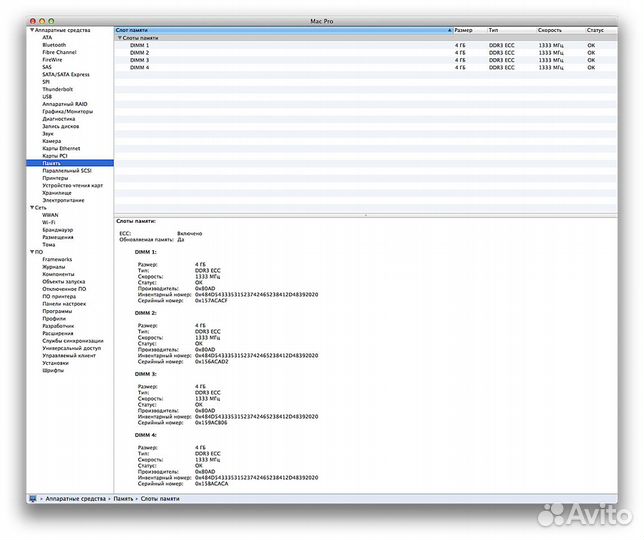
Task: Select Карты PCI in the sidebar
Action: [55, 156]
